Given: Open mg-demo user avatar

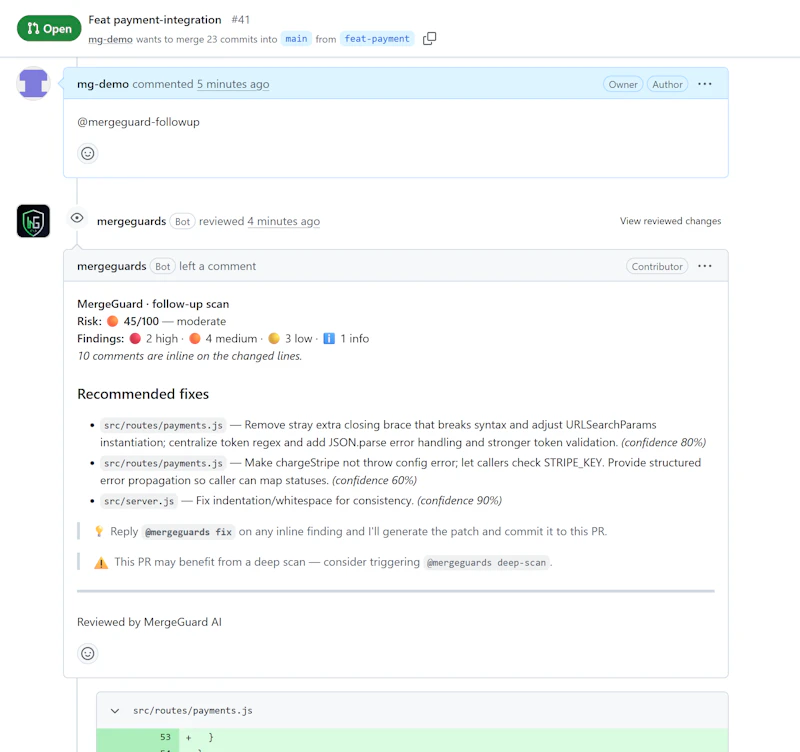Looking at the screenshot, I should (33, 83).
